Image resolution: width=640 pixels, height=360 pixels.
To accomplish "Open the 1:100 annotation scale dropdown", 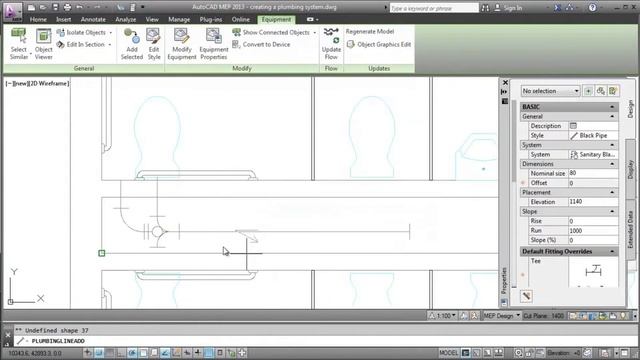I will click(x=442, y=316).
